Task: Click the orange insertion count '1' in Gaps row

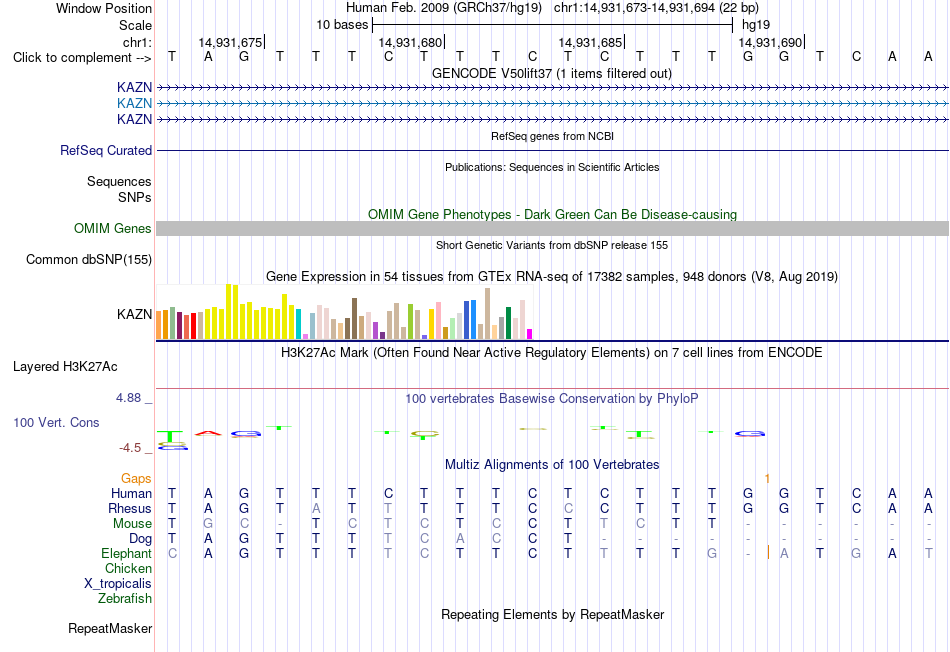Action: coord(767,479)
